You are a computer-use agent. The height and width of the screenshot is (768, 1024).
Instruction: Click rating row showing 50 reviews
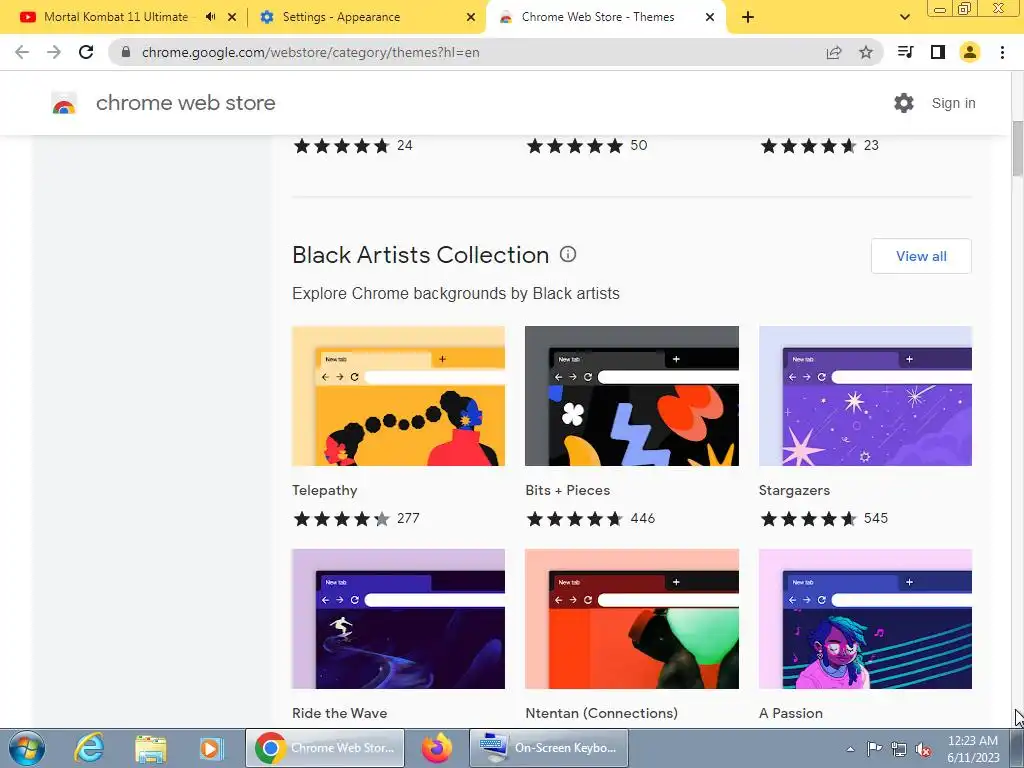[586, 146]
